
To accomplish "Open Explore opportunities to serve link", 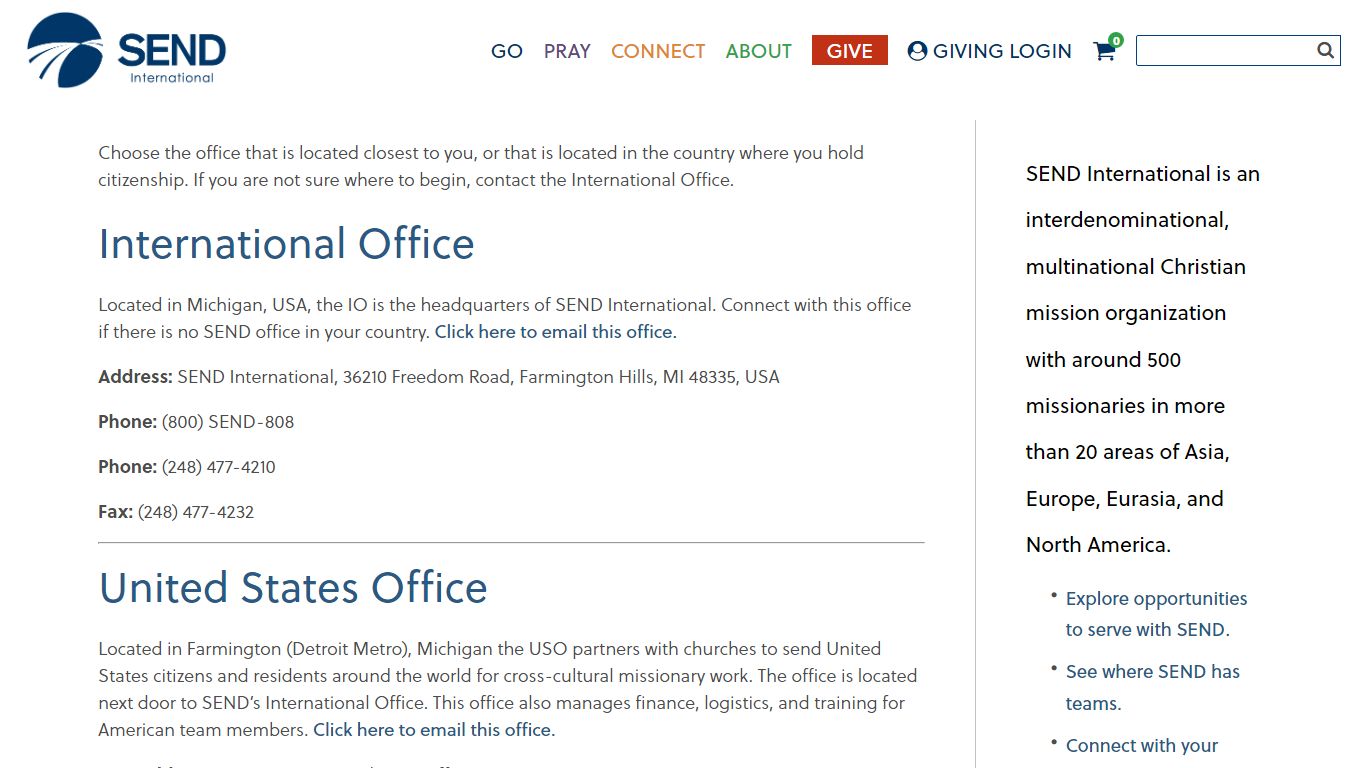I will click(1157, 614).
